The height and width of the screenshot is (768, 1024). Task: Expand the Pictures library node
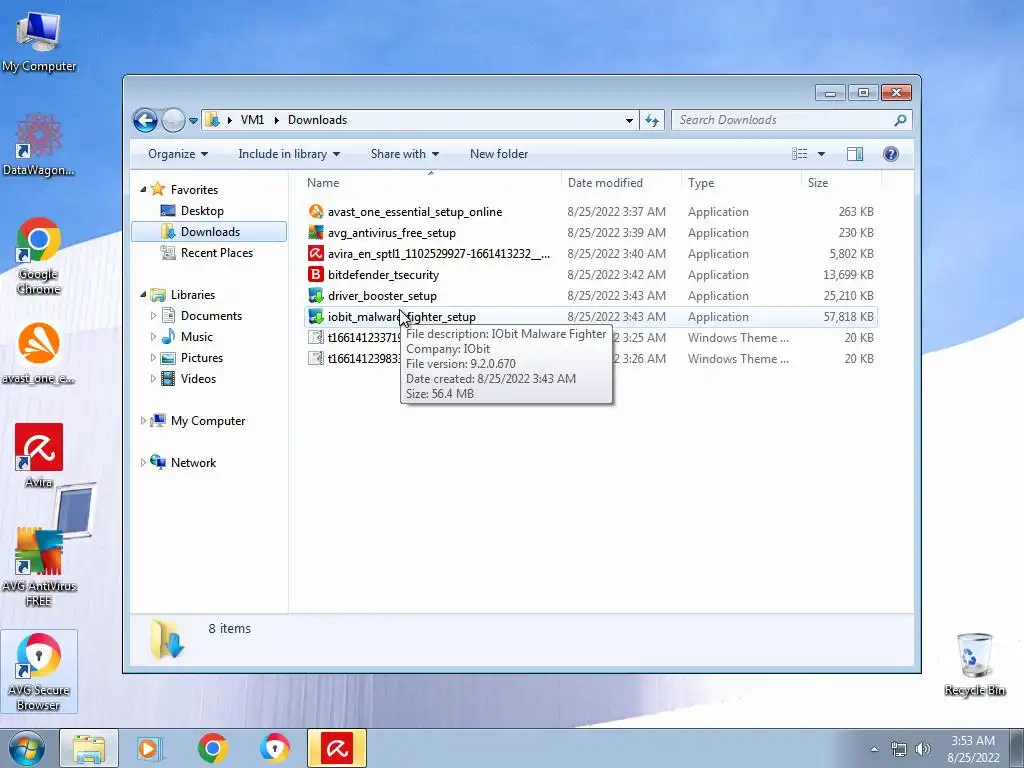[x=153, y=358]
